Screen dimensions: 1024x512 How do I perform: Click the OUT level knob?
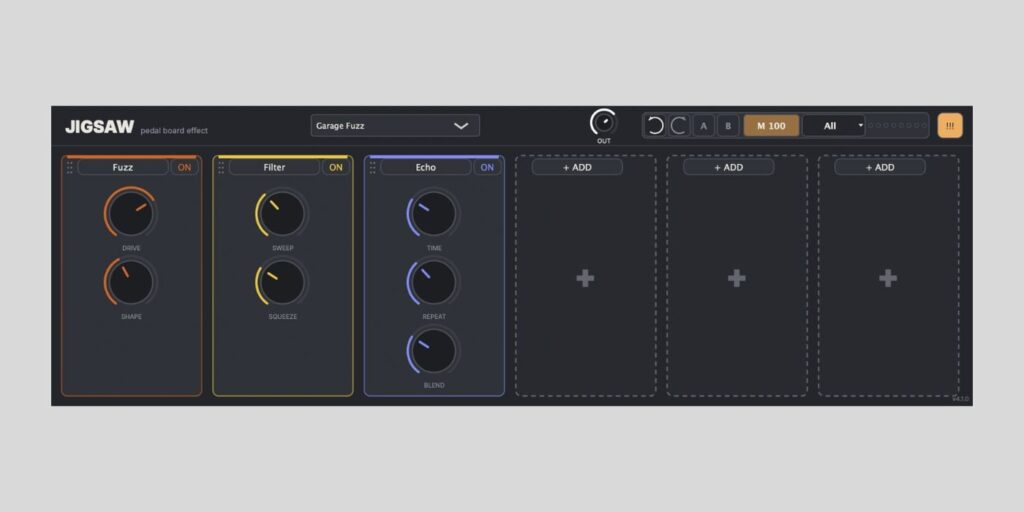[603, 122]
